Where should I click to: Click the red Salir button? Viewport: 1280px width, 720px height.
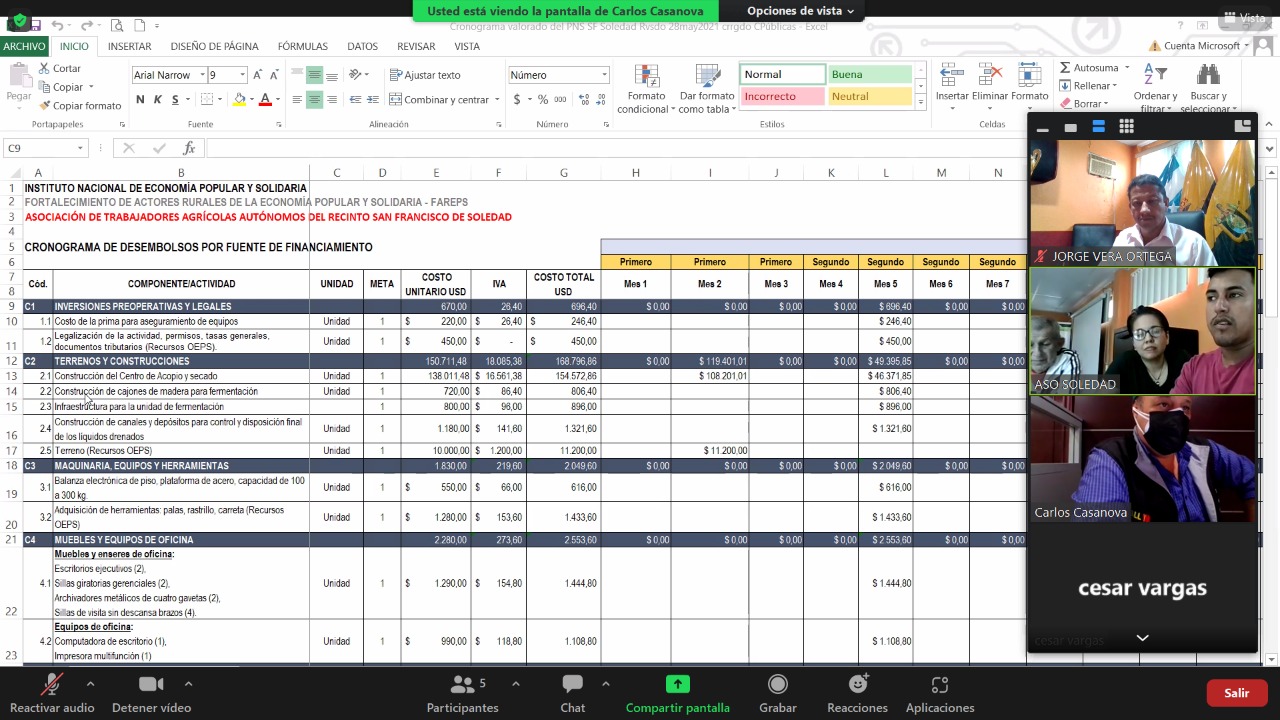click(1236, 693)
